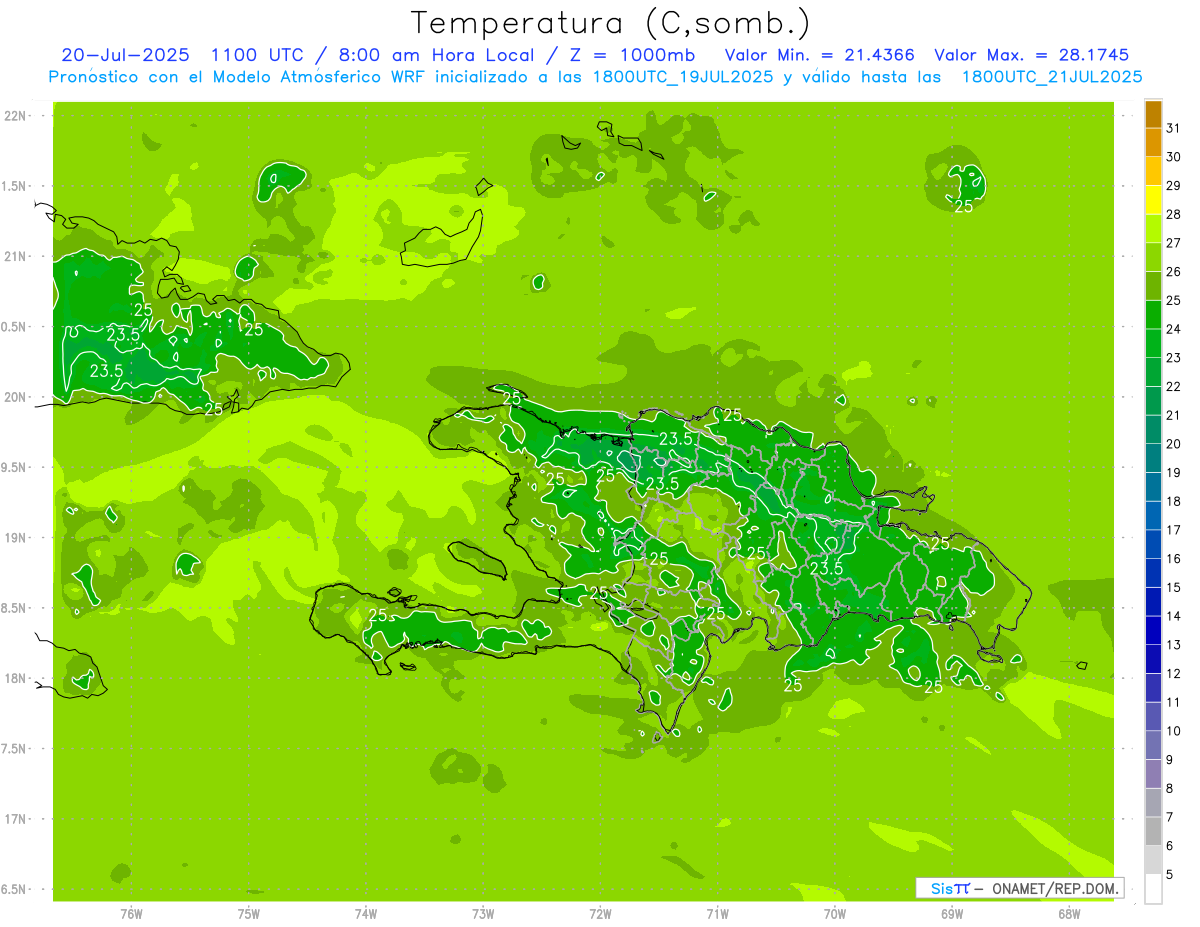Image resolution: width=1200 pixels, height=927 pixels.
Task: Click the 'Temperatura (C,somb.)' title
Action: click(x=610, y=23)
